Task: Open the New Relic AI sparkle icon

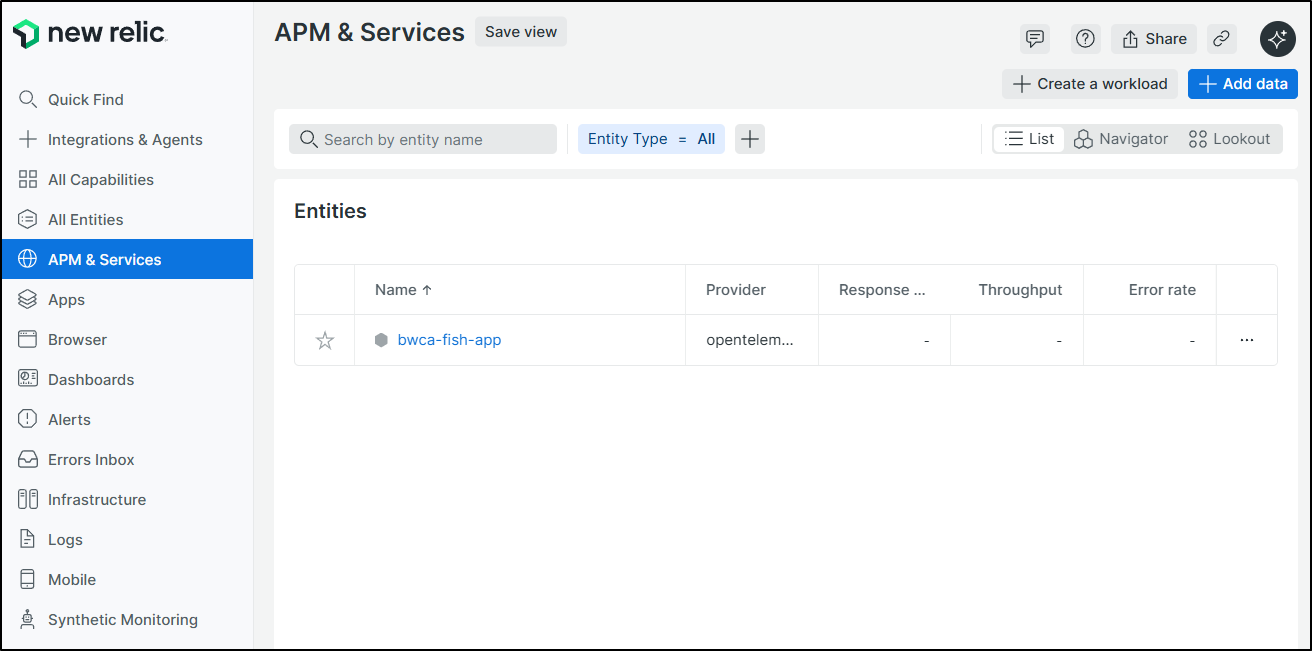Action: 1277,39
